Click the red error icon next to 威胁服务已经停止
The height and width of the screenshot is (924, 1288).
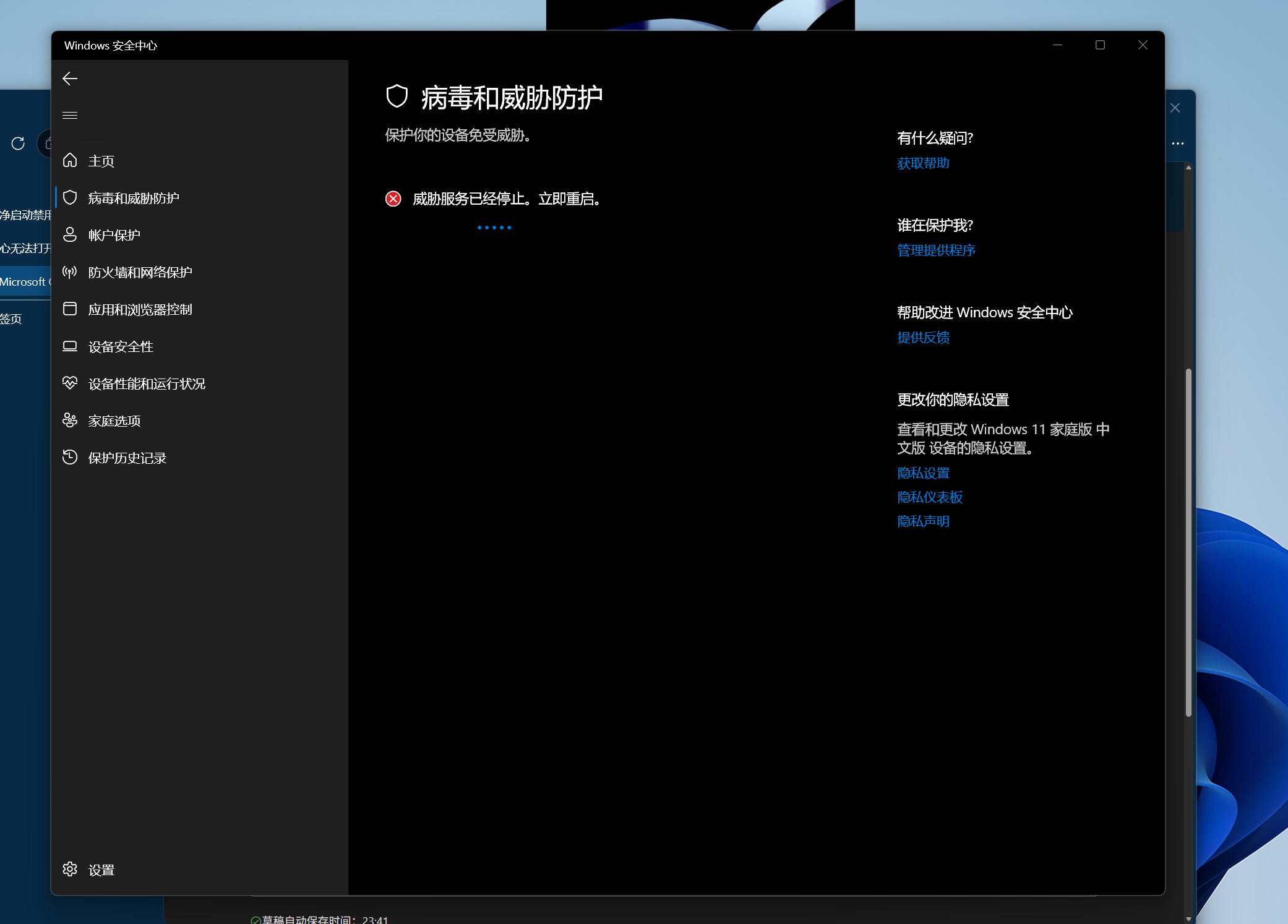pyautogui.click(x=393, y=199)
